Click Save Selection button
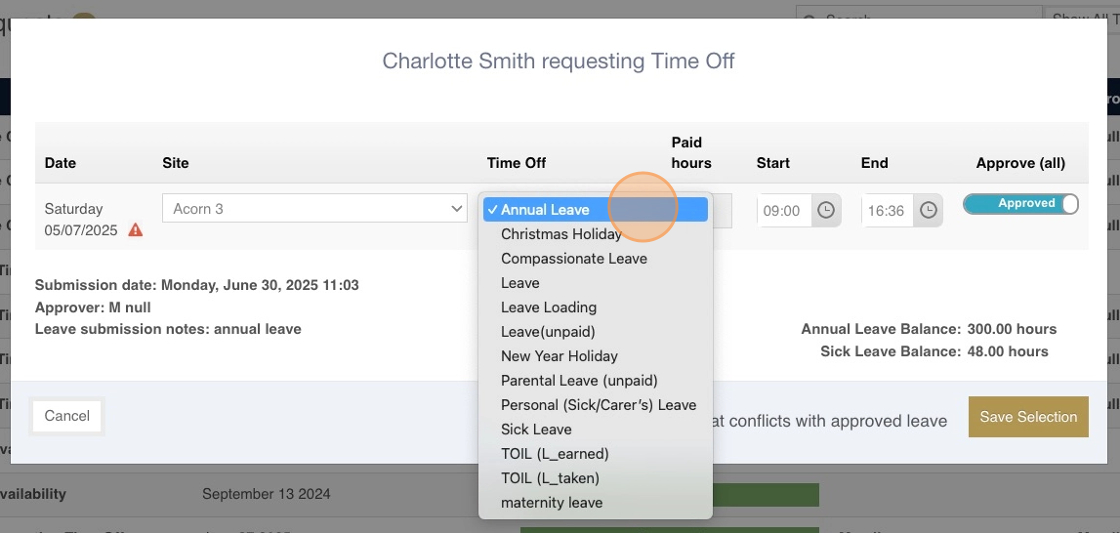This screenshot has width=1120, height=533. pyautogui.click(x=1028, y=417)
